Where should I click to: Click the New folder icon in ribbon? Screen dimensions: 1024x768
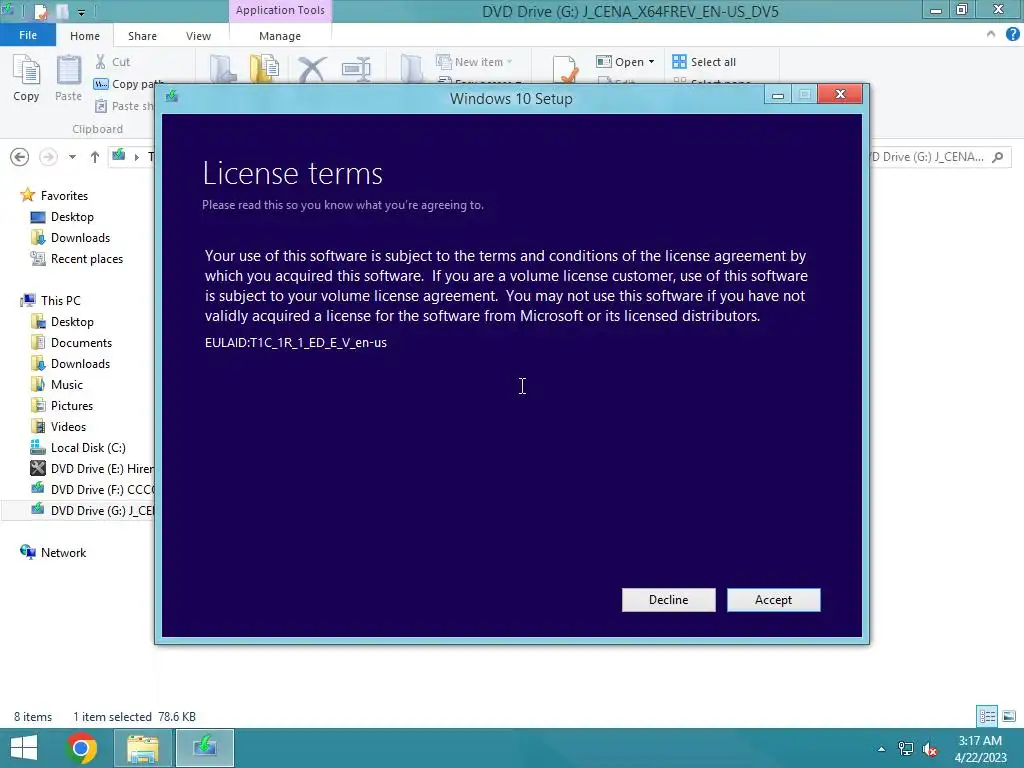click(x=411, y=69)
